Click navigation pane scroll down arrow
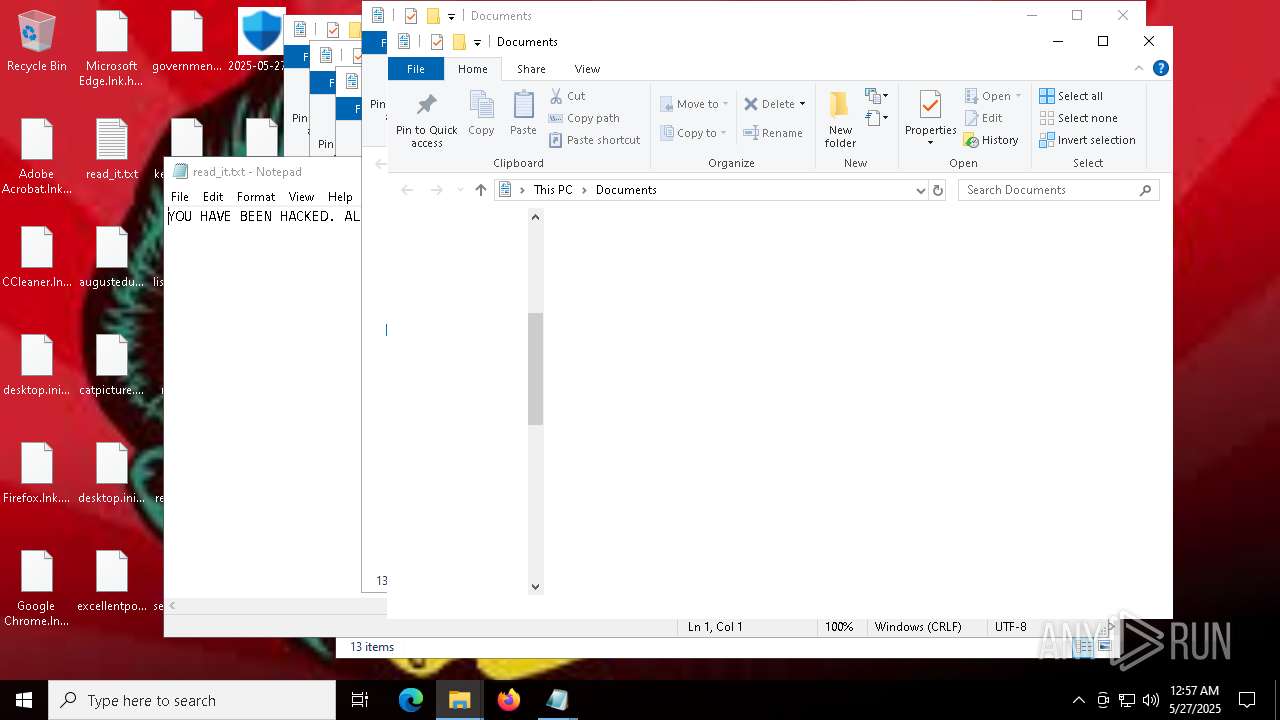The width and height of the screenshot is (1280, 720). [535, 587]
